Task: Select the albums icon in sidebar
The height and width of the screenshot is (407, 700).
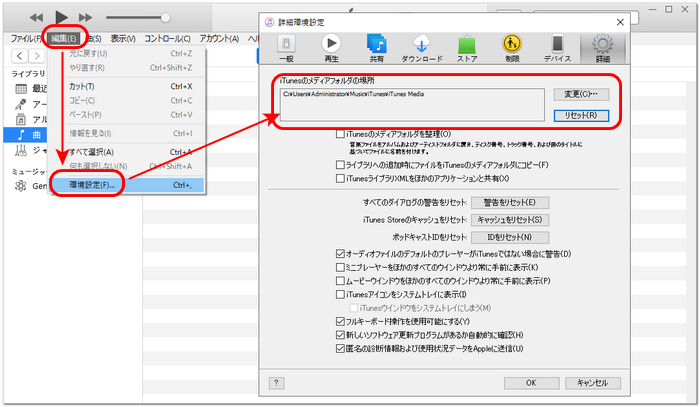Action: [21, 120]
